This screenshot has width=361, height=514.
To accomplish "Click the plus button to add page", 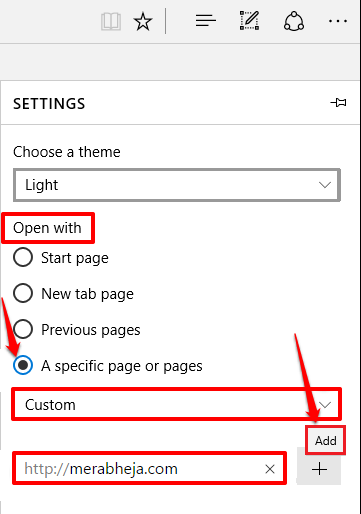I will point(319,469).
